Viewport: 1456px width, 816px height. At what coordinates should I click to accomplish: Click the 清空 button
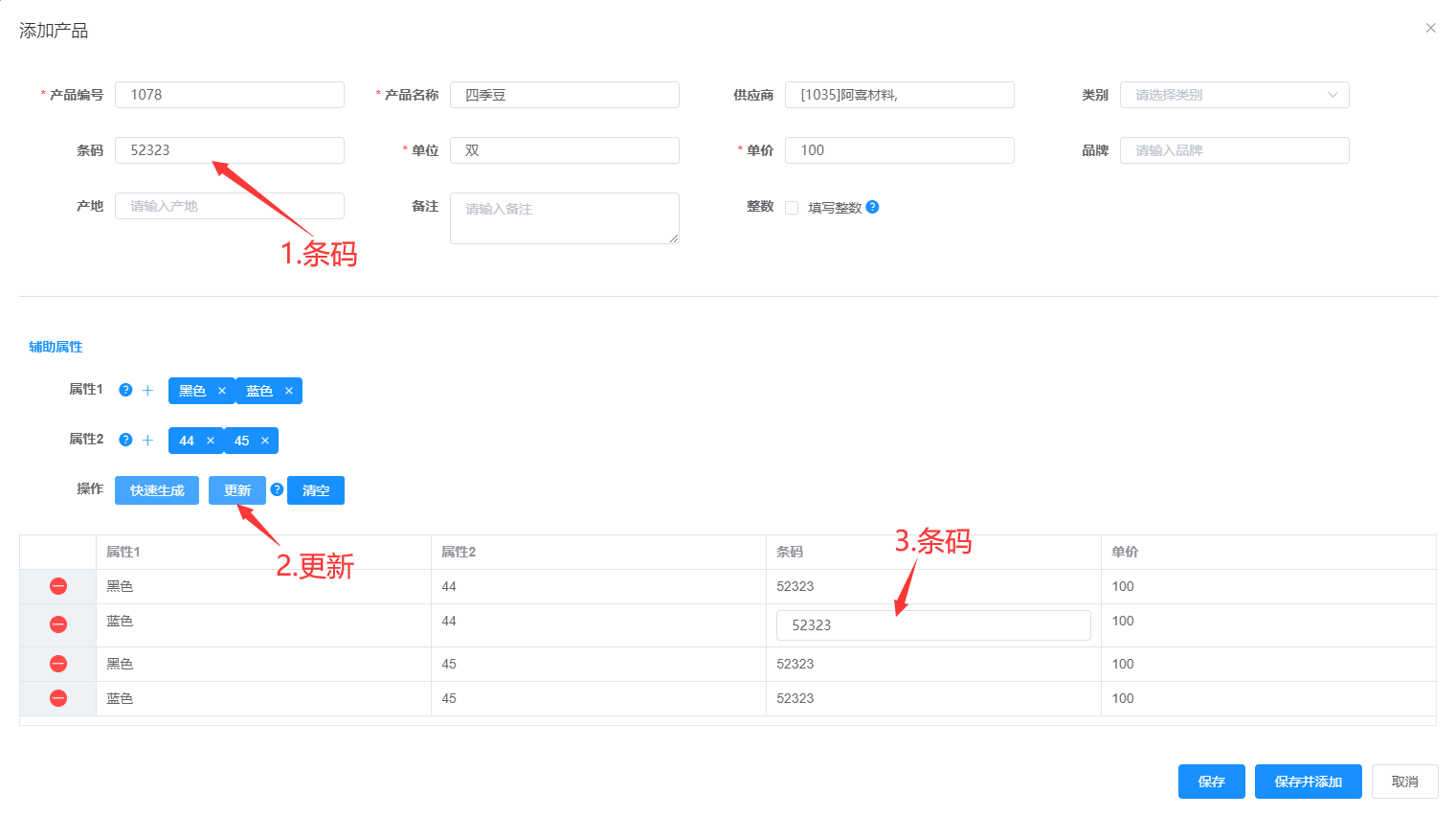click(x=316, y=490)
